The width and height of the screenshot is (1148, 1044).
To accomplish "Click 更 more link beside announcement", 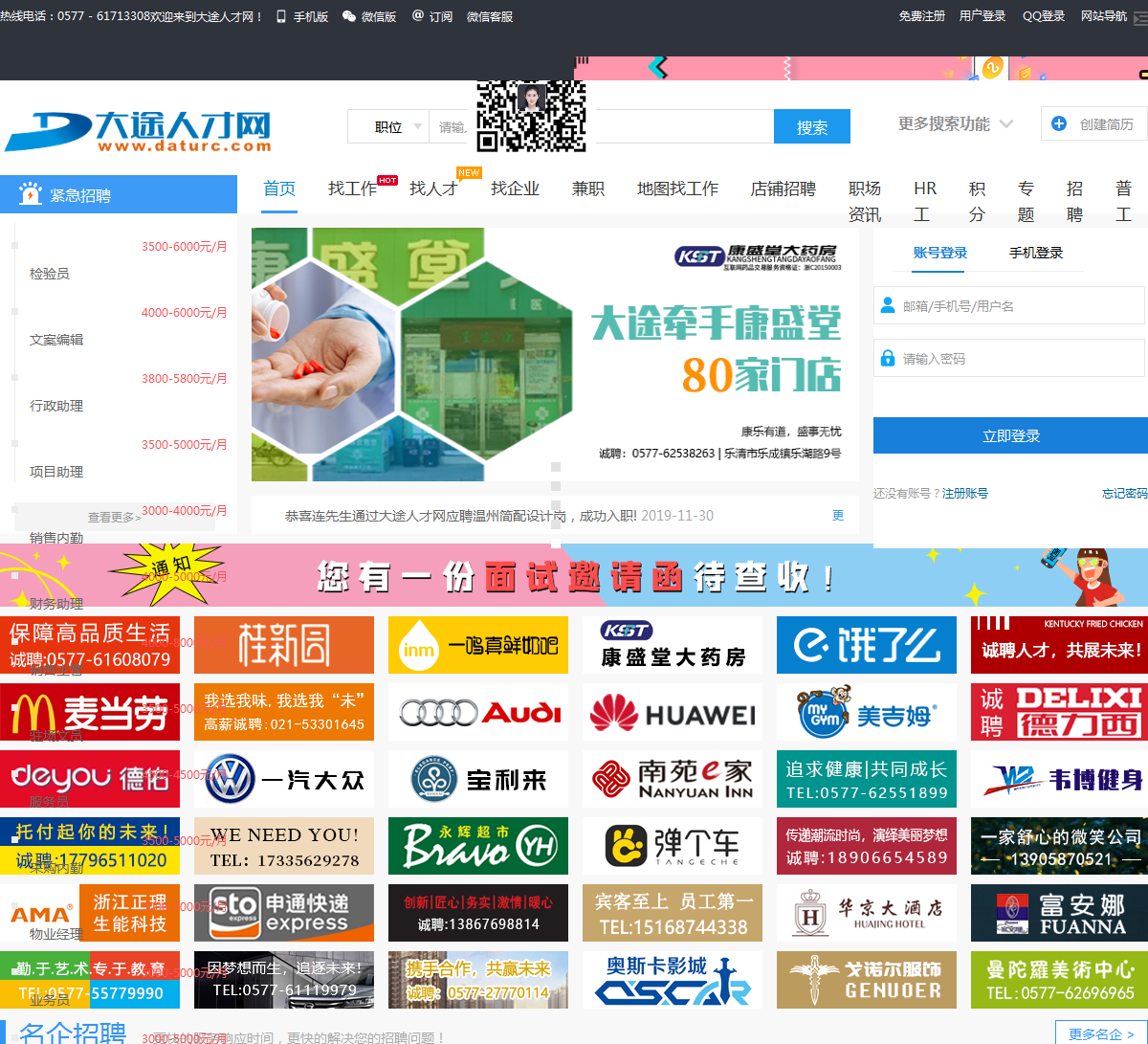I will tap(838, 515).
